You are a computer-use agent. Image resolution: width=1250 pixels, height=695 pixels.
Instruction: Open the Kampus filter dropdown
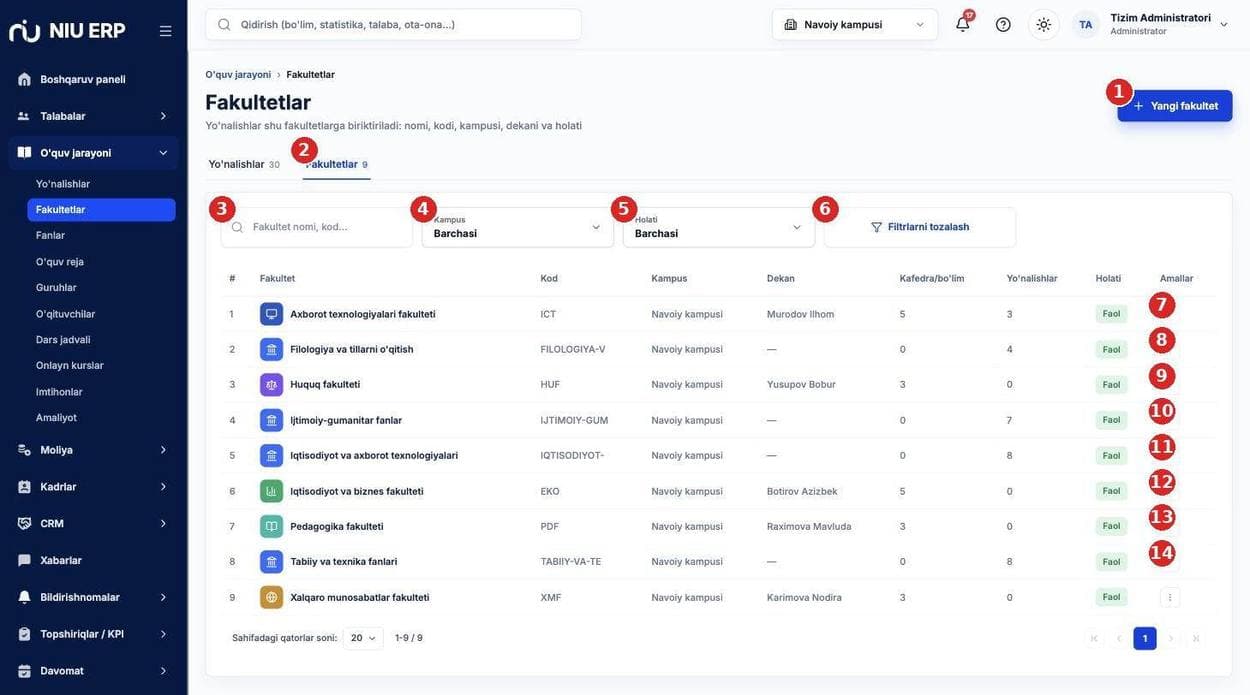tap(518, 227)
